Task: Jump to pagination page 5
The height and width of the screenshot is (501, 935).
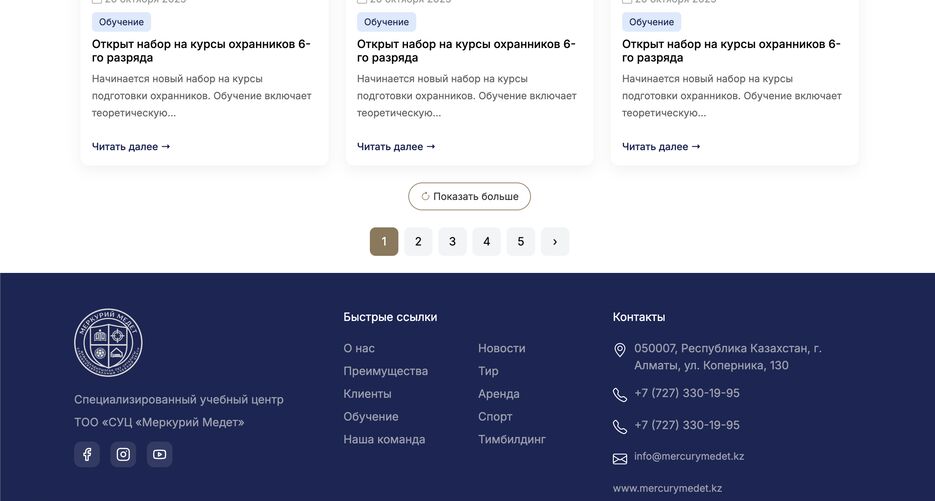Action: (521, 242)
